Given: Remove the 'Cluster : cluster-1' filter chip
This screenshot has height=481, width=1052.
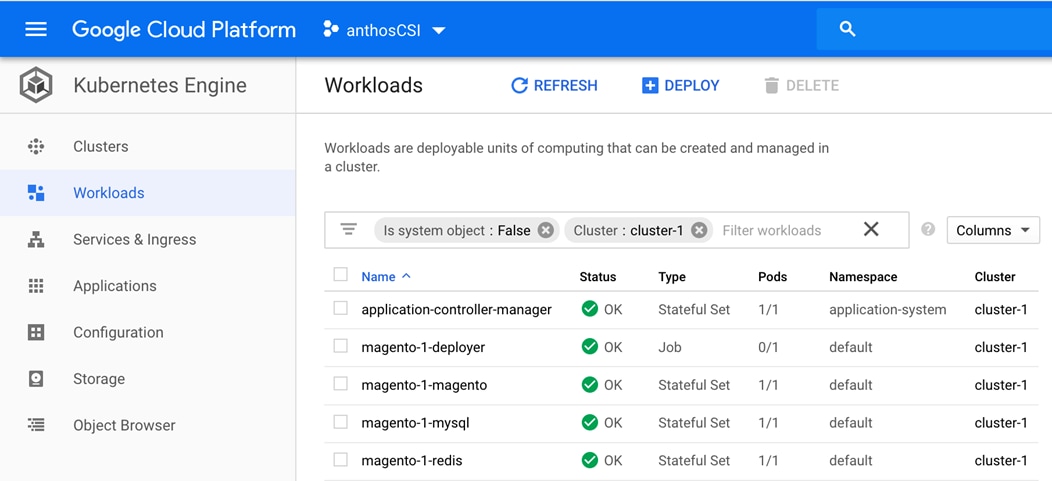Looking at the screenshot, I should click(x=699, y=230).
